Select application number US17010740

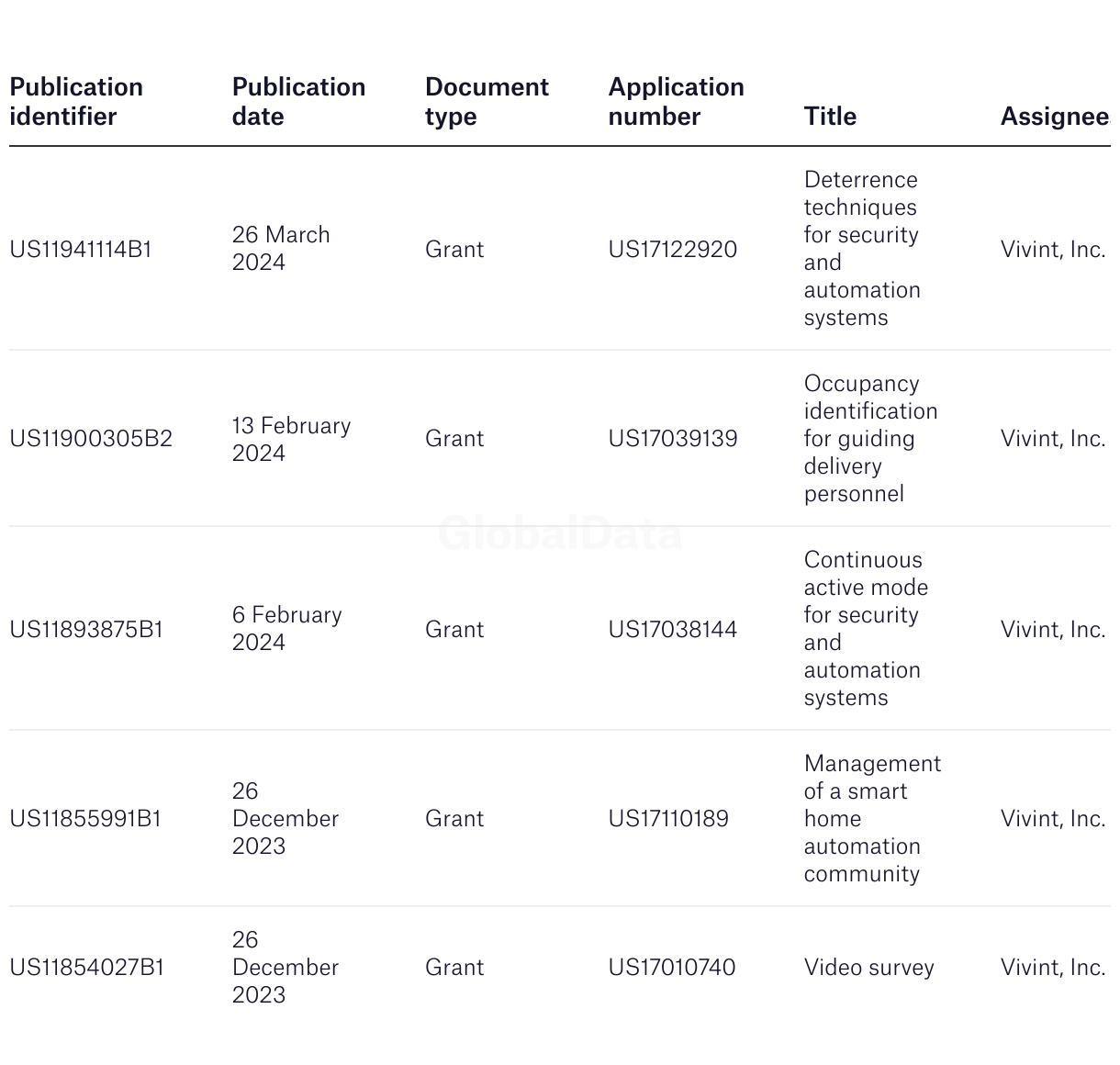tap(672, 967)
